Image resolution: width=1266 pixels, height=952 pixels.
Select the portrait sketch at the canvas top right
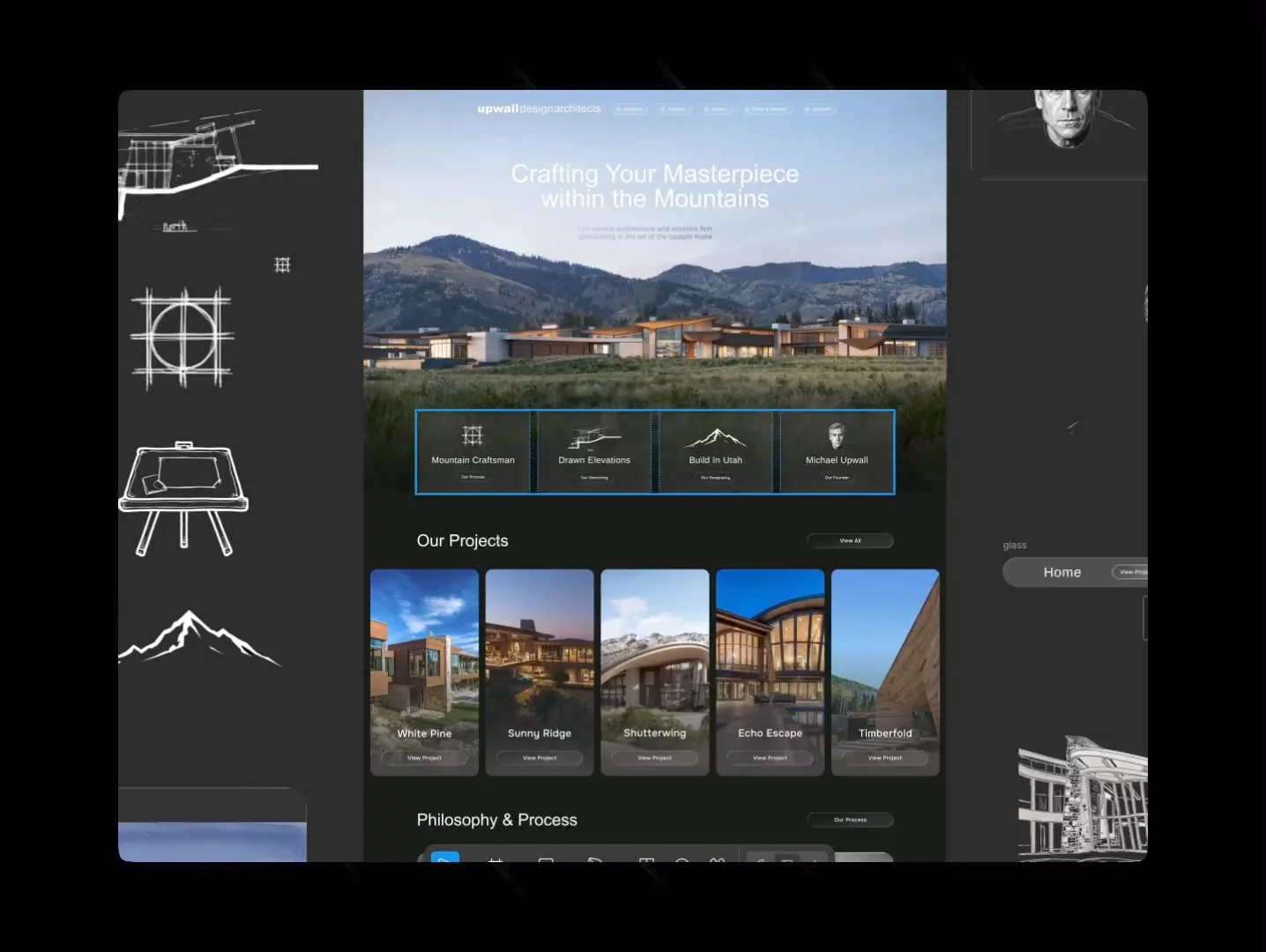click(1067, 120)
